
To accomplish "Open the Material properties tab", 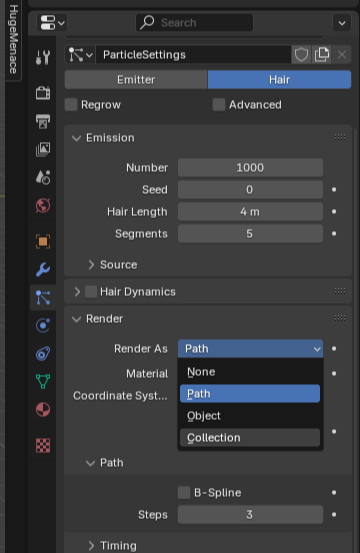I will click(x=43, y=409).
